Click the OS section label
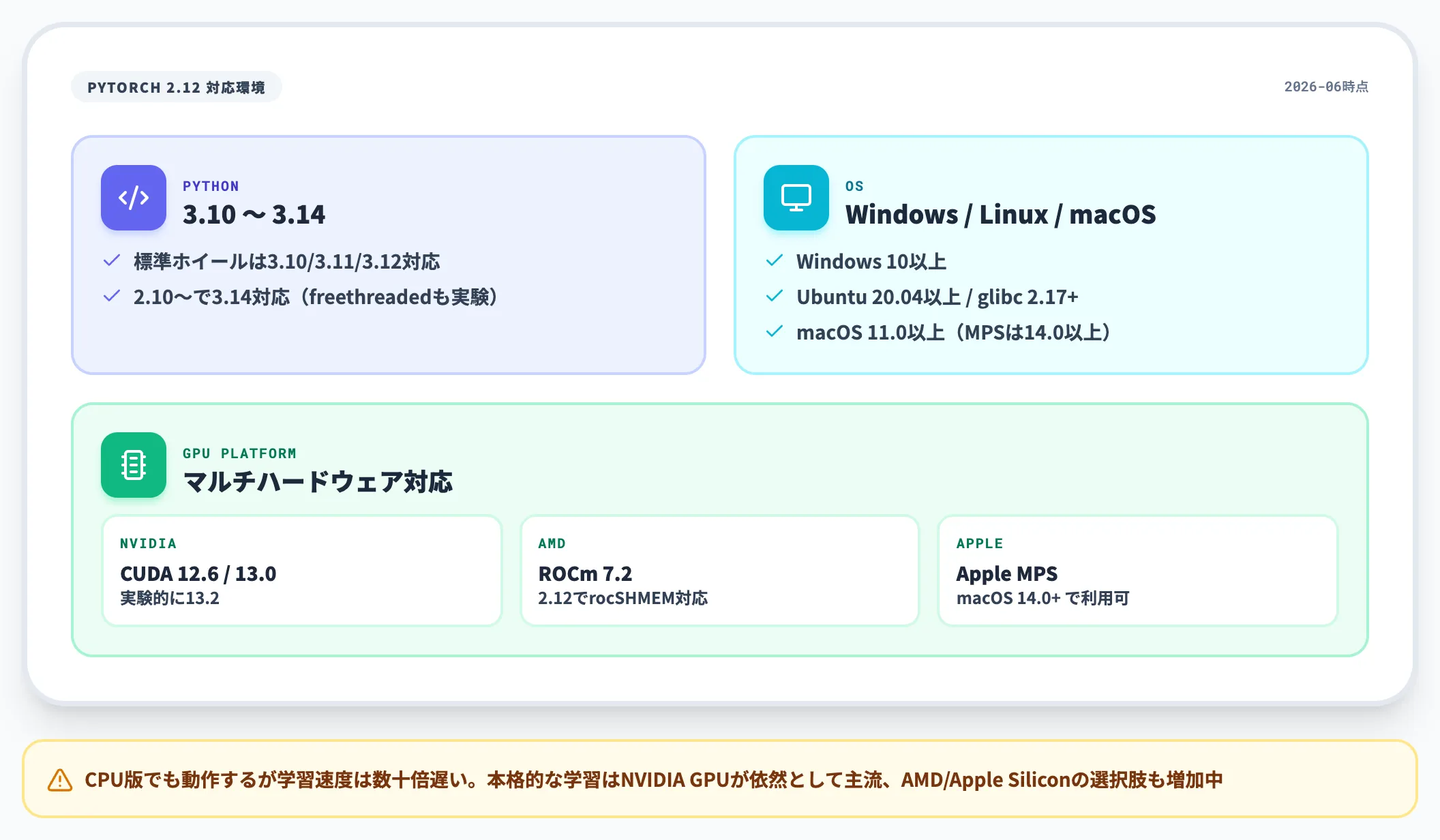 pyautogui.click(x=854, y=186)
